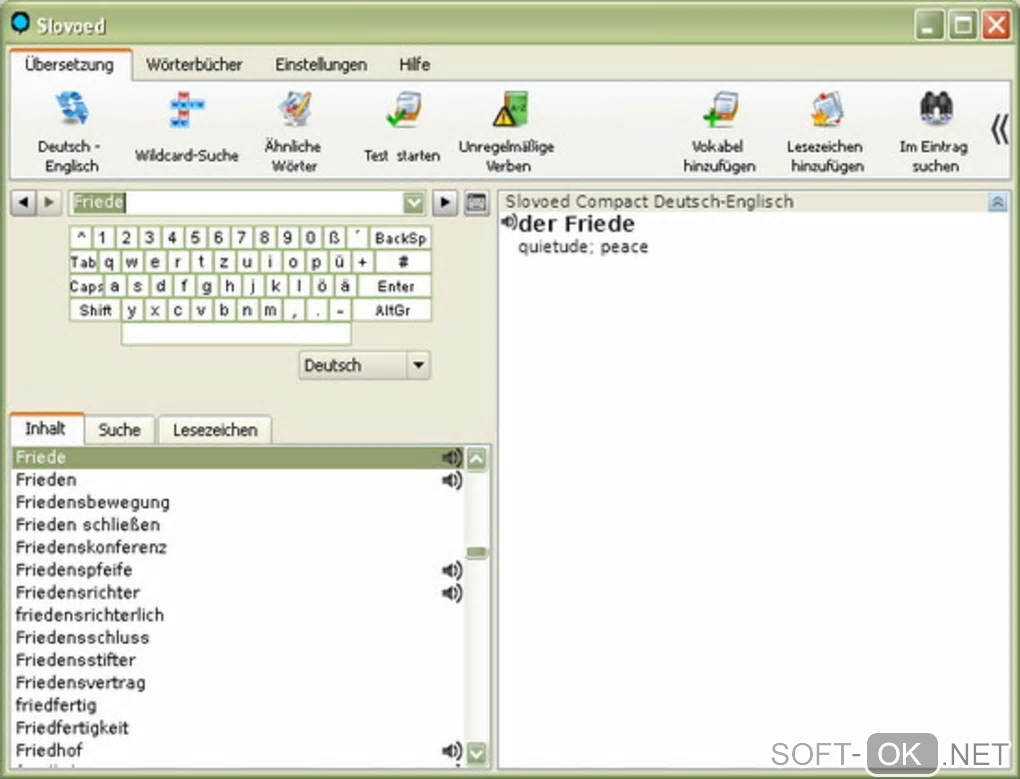1020x779 pixels.
Task: Click the virtual keyboard space bar
Action: tap(236, 334)
